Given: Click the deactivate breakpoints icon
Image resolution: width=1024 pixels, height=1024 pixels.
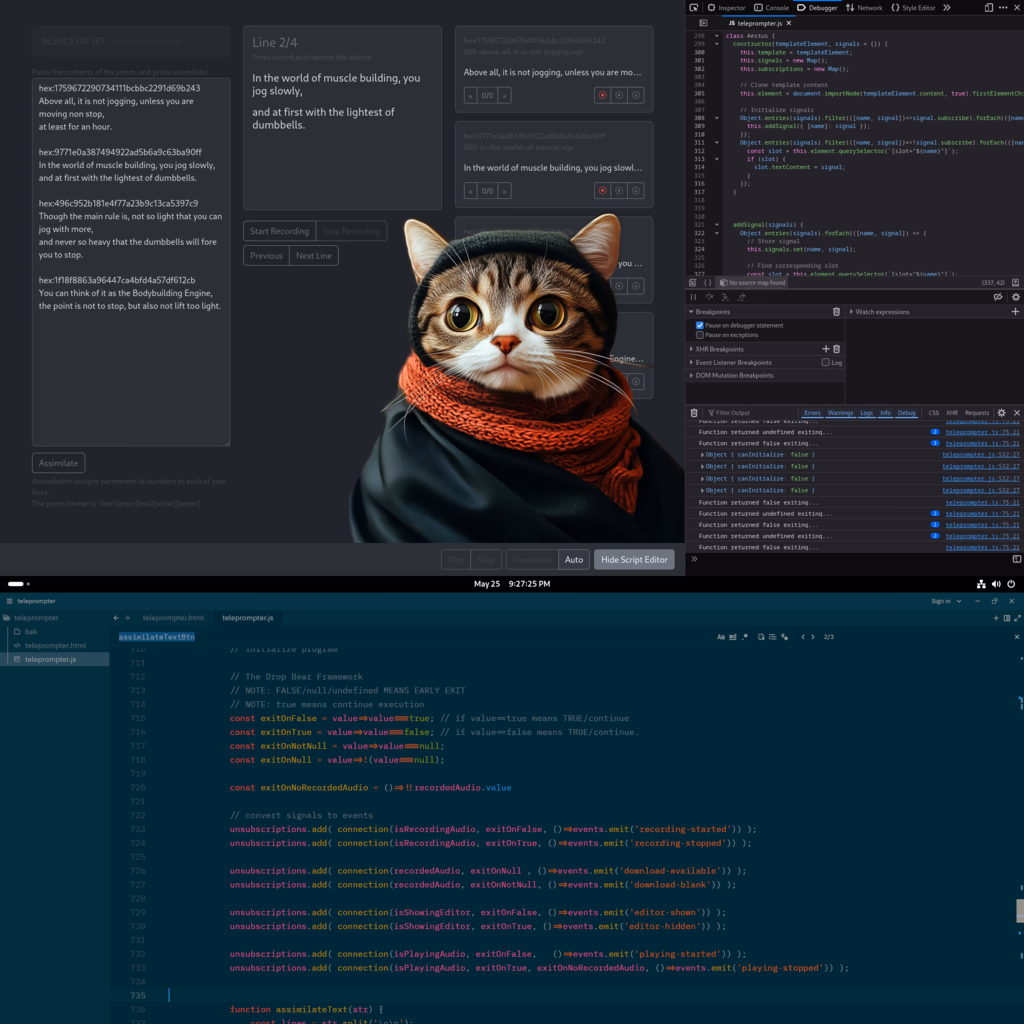Looking at the screenshot, I should pyautogui.click(x=998, y=297).
